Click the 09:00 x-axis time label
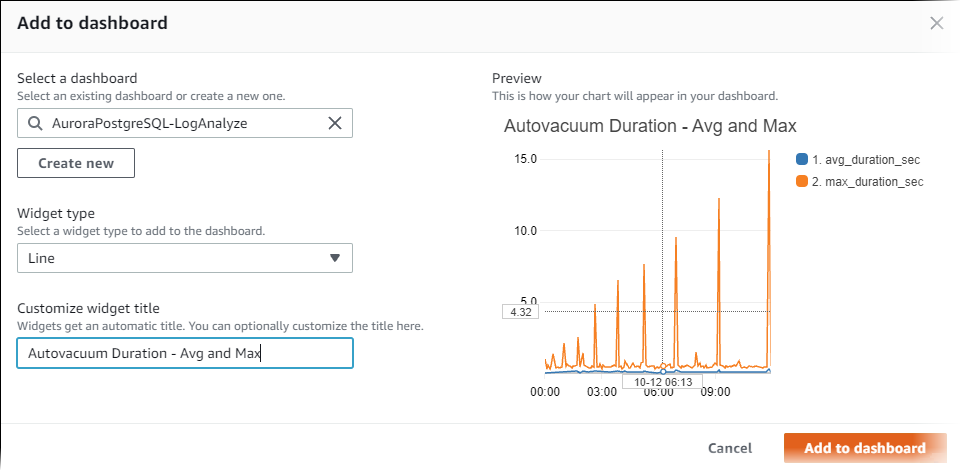The width and height of the screenshot is (961, 471). (716, 393)
